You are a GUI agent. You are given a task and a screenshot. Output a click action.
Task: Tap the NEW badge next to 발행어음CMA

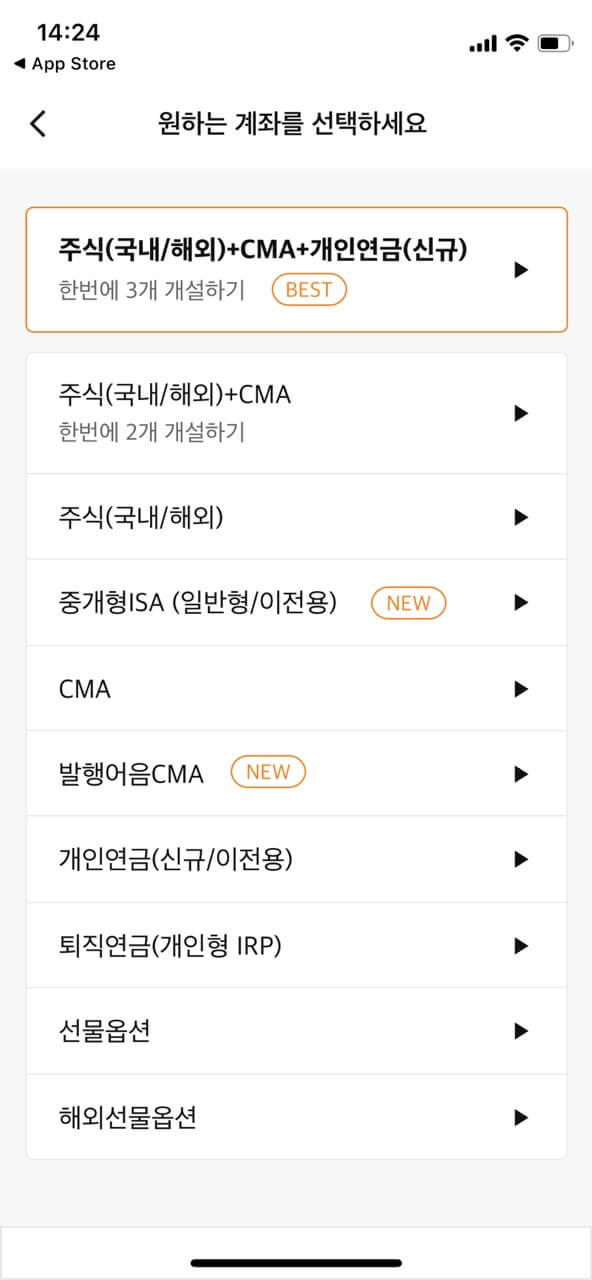click(x=268, y=771)
